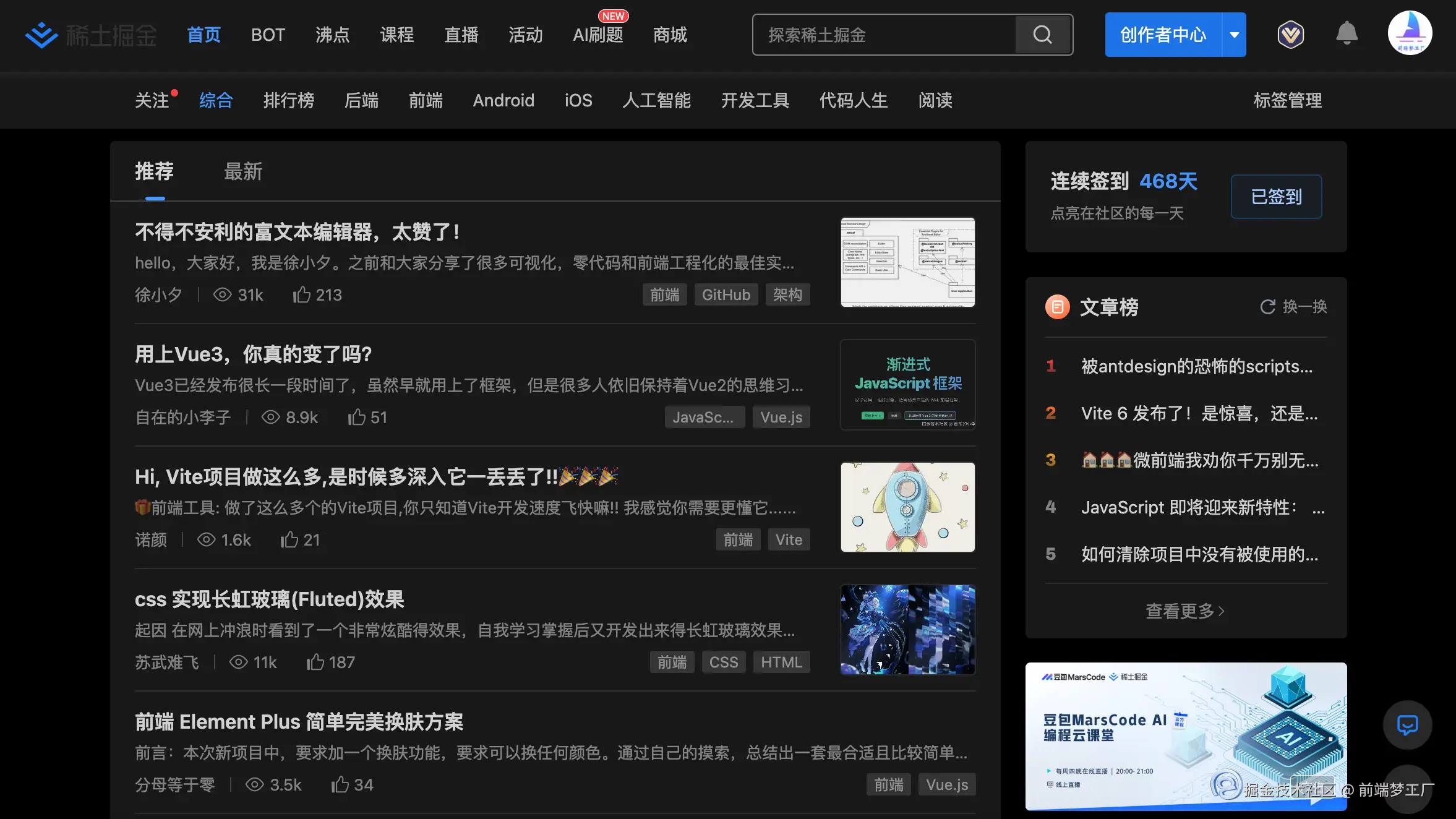This screenshot has width=1456, height=819.
Task: Click the search magnifier icon
Action: pyautogui.click(x=1042, y=35)
